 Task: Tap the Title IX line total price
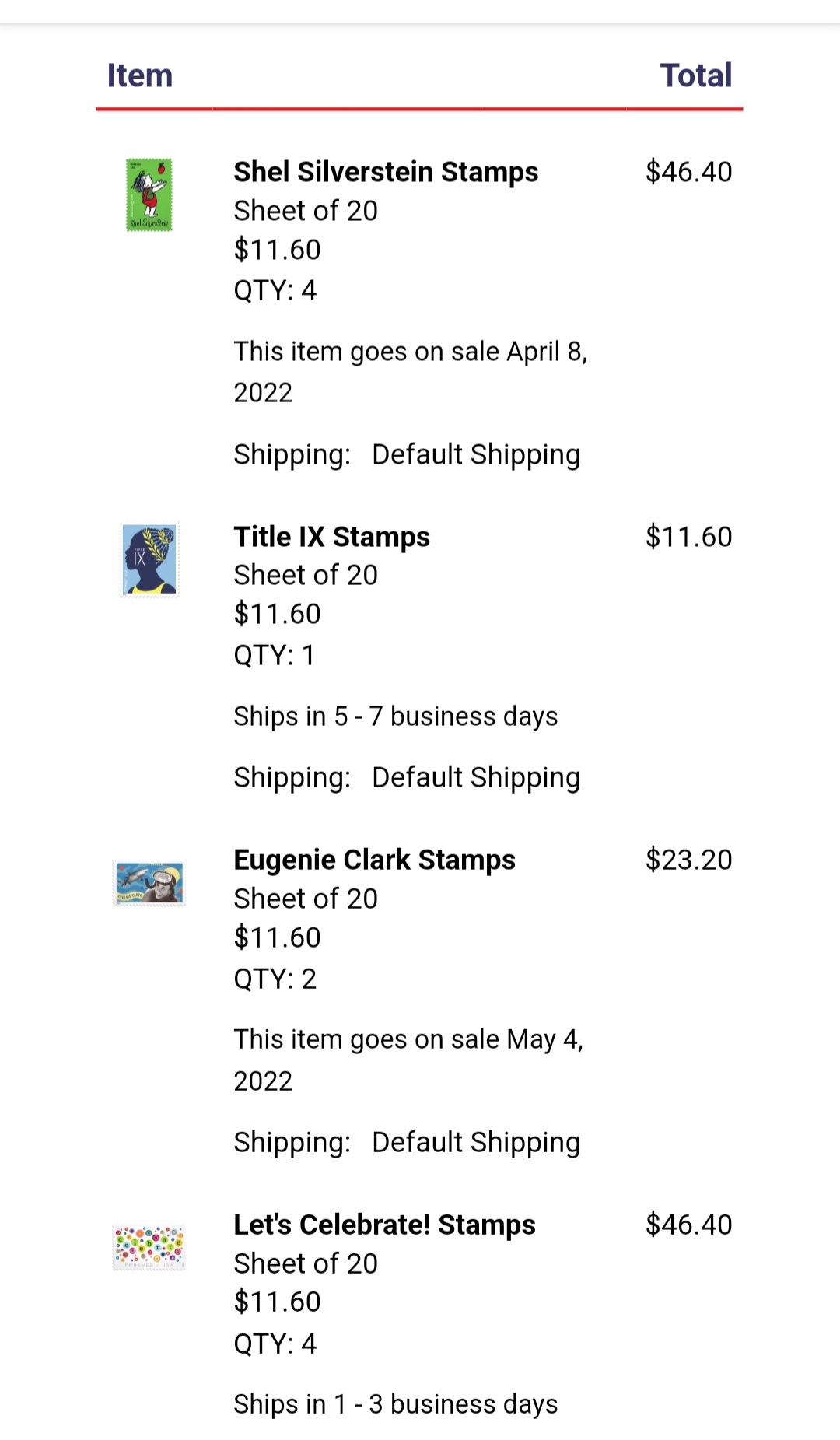(688, 537)
